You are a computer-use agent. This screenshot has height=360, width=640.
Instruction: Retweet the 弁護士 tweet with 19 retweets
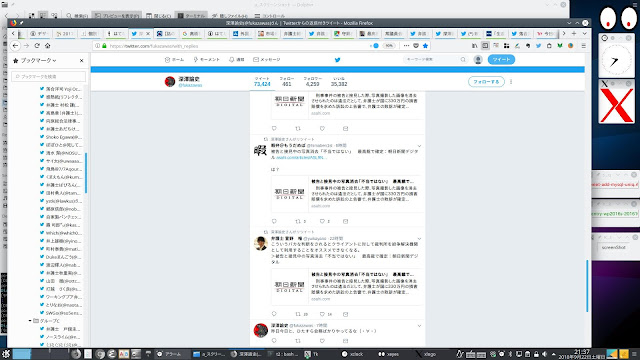(298, 314)
